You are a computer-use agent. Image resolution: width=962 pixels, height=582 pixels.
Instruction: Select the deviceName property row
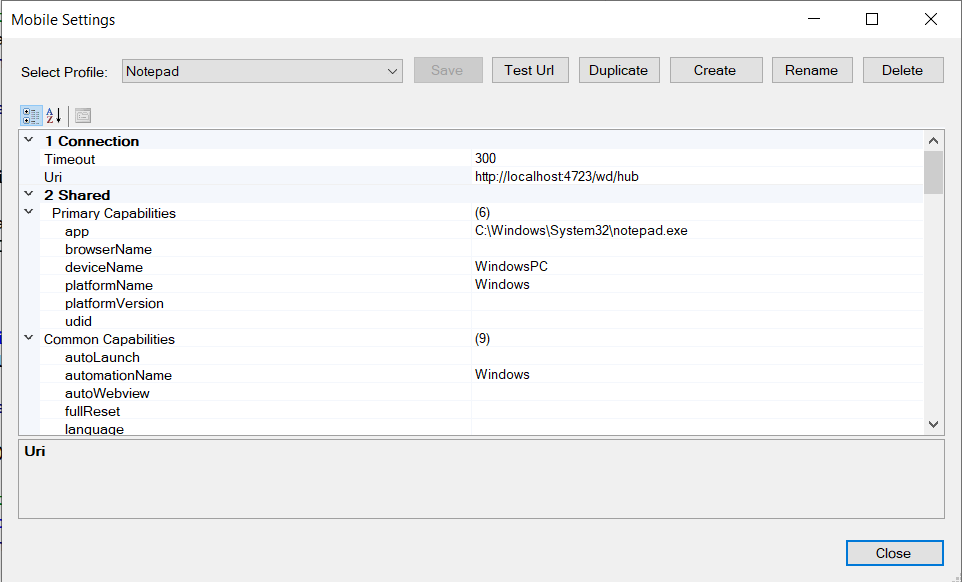click(104, 267)
